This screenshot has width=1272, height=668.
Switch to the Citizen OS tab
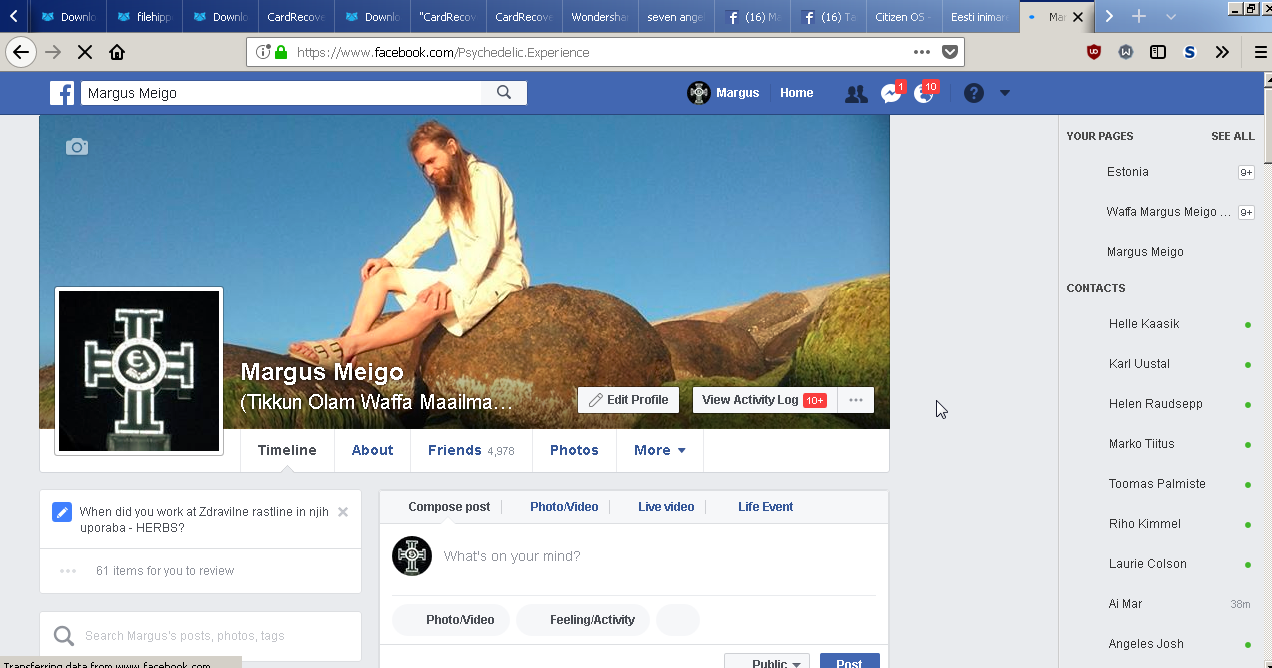pos(904,17)
